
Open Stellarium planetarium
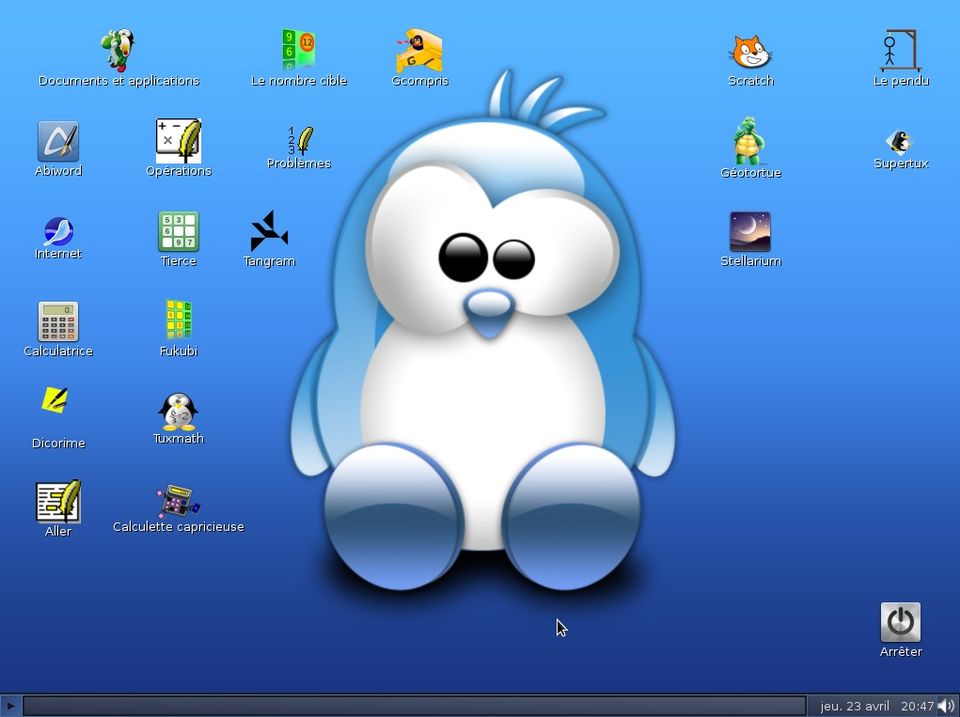(x=750, y=232)
